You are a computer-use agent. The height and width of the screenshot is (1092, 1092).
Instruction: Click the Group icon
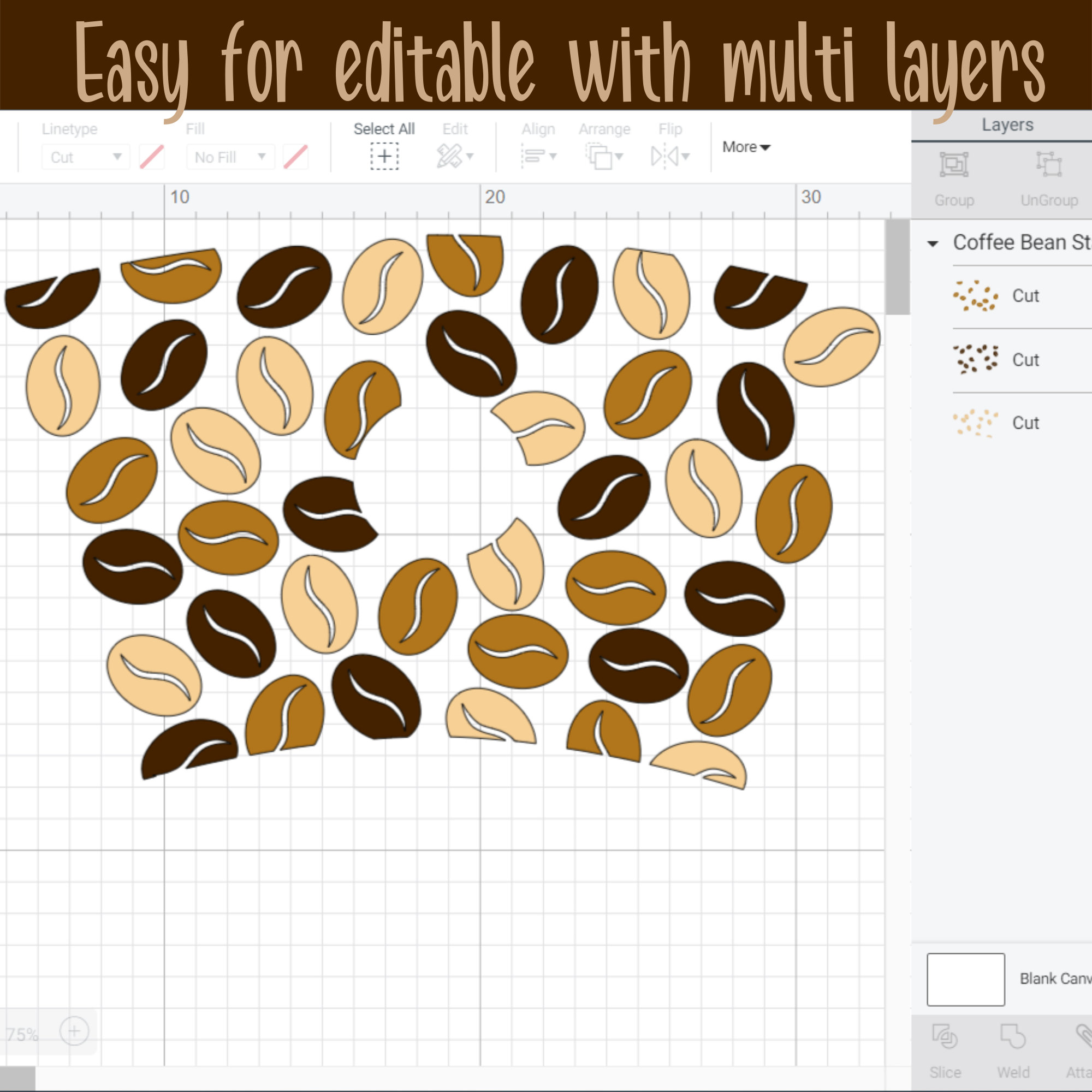(954, 164)
